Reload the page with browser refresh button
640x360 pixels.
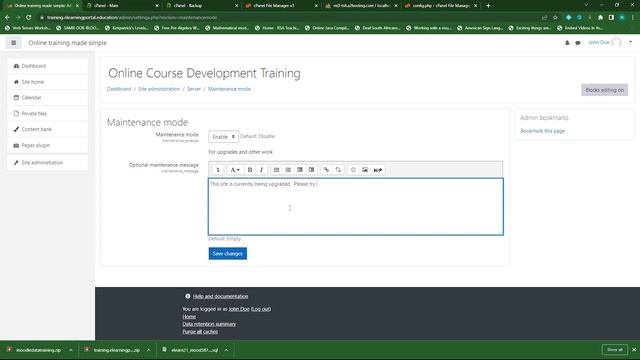[x=29, y=18]
